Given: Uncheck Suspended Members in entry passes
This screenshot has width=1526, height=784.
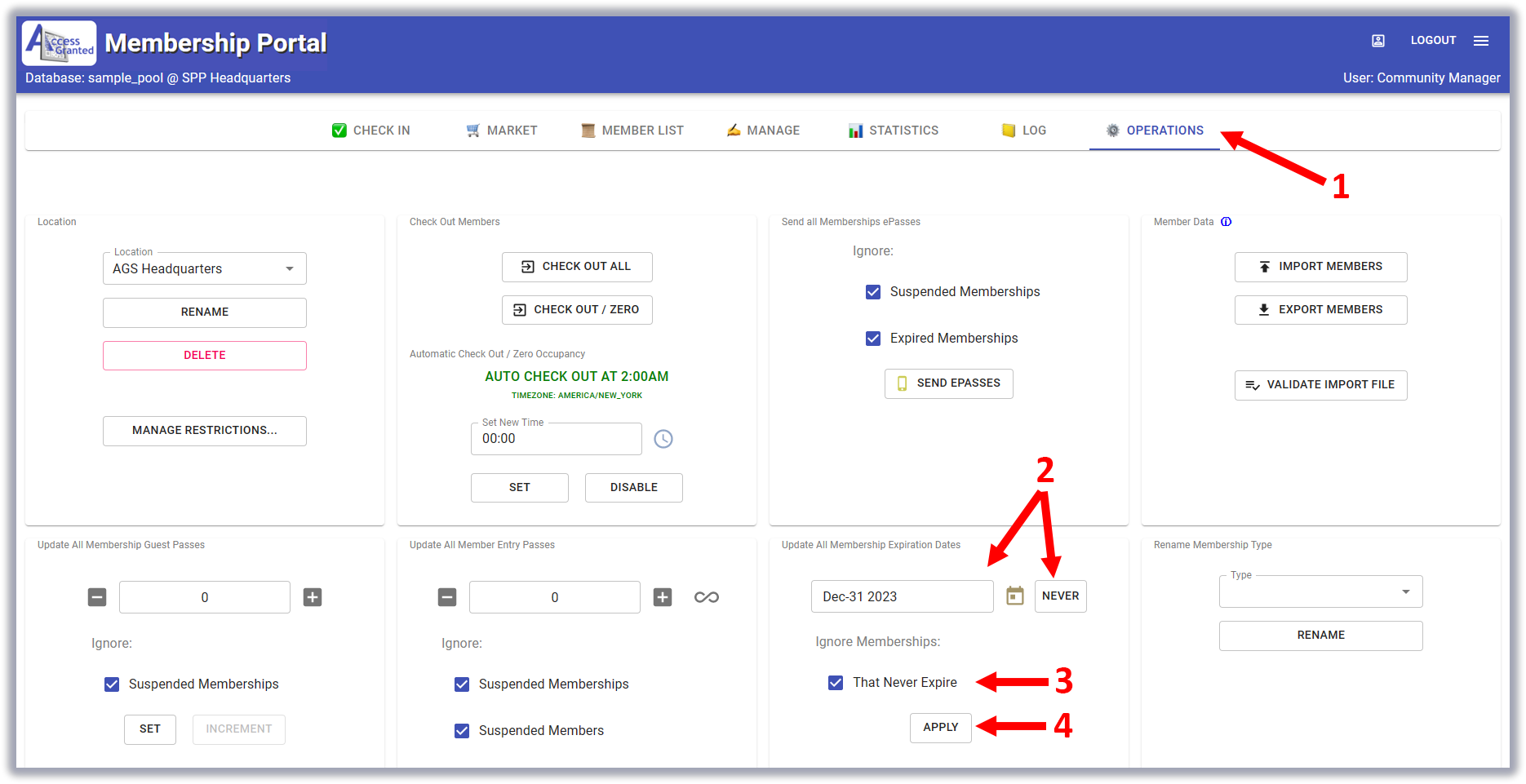Looking at the screenshot, I should tap(462, 731).
